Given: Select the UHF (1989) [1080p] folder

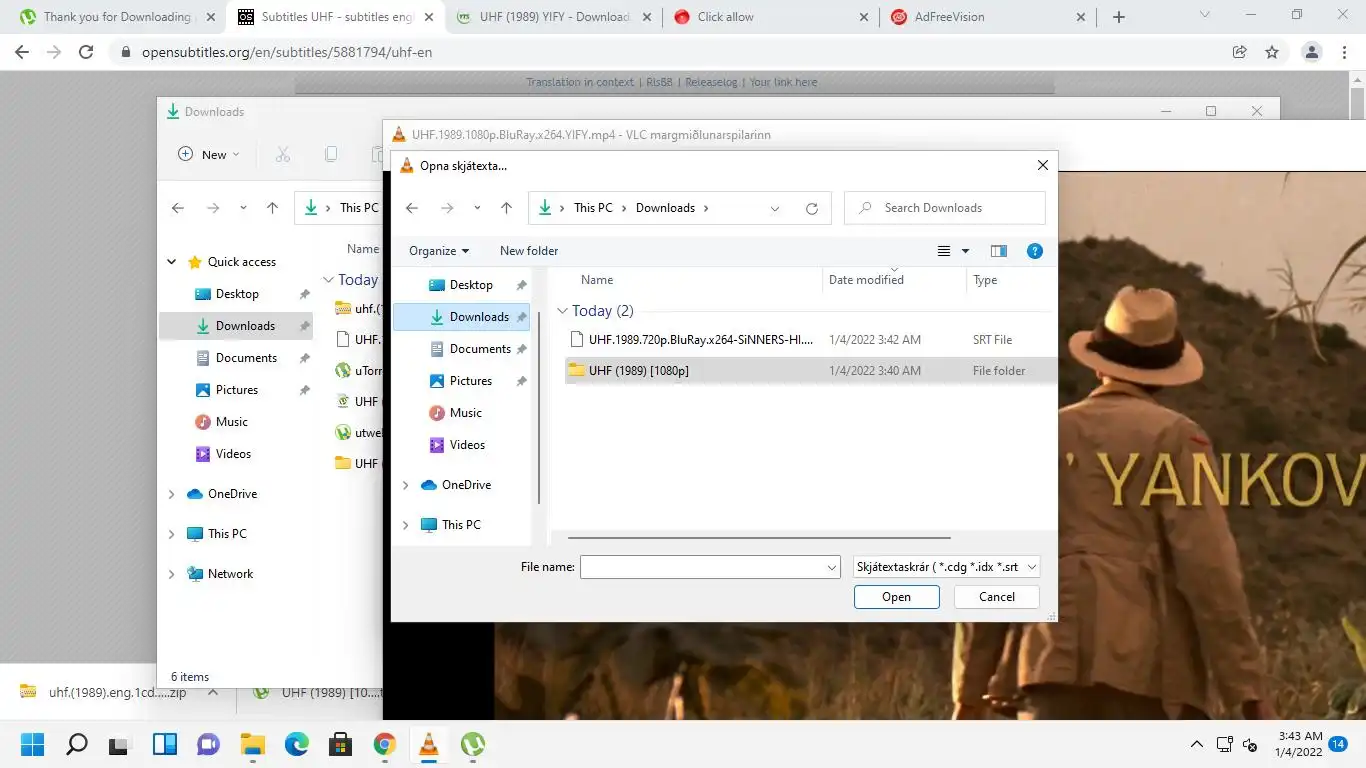Looking at the screenshot, I should click(x=810, y=370).
